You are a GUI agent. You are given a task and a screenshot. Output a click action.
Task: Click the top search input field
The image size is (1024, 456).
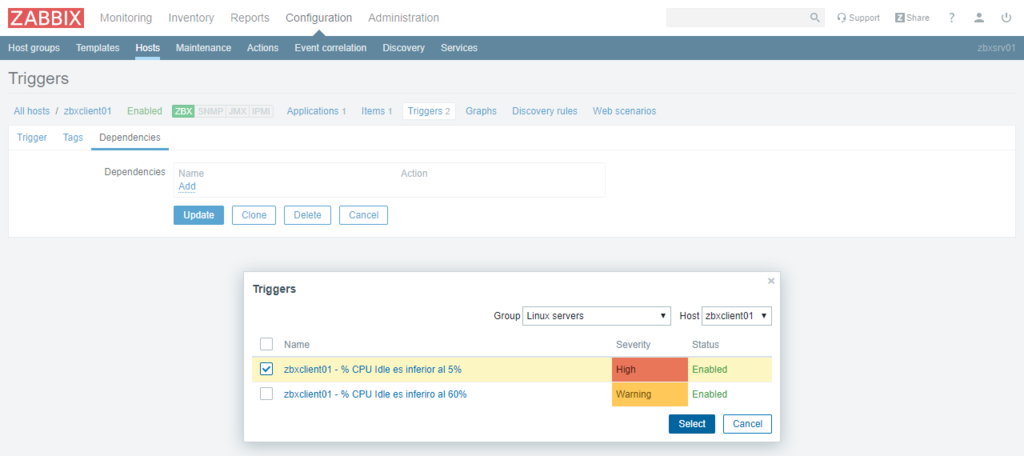point(736,18)
